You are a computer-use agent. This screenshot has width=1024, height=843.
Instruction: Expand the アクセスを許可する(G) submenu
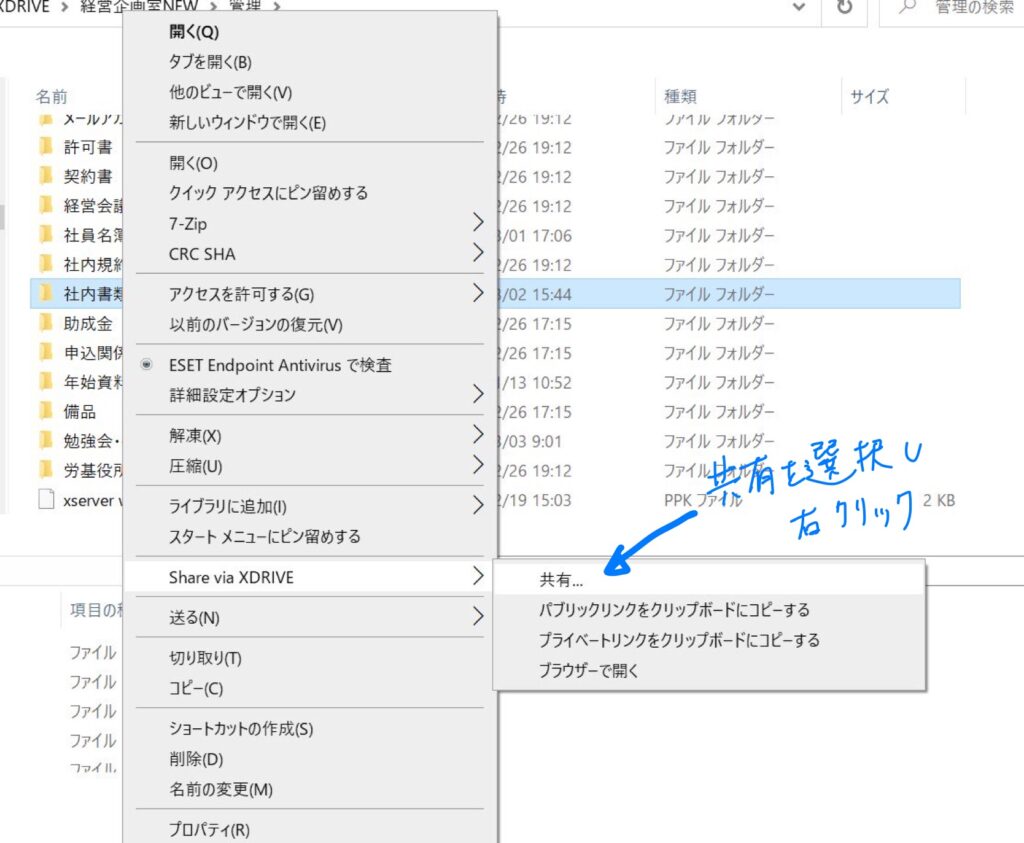point(478,294)
